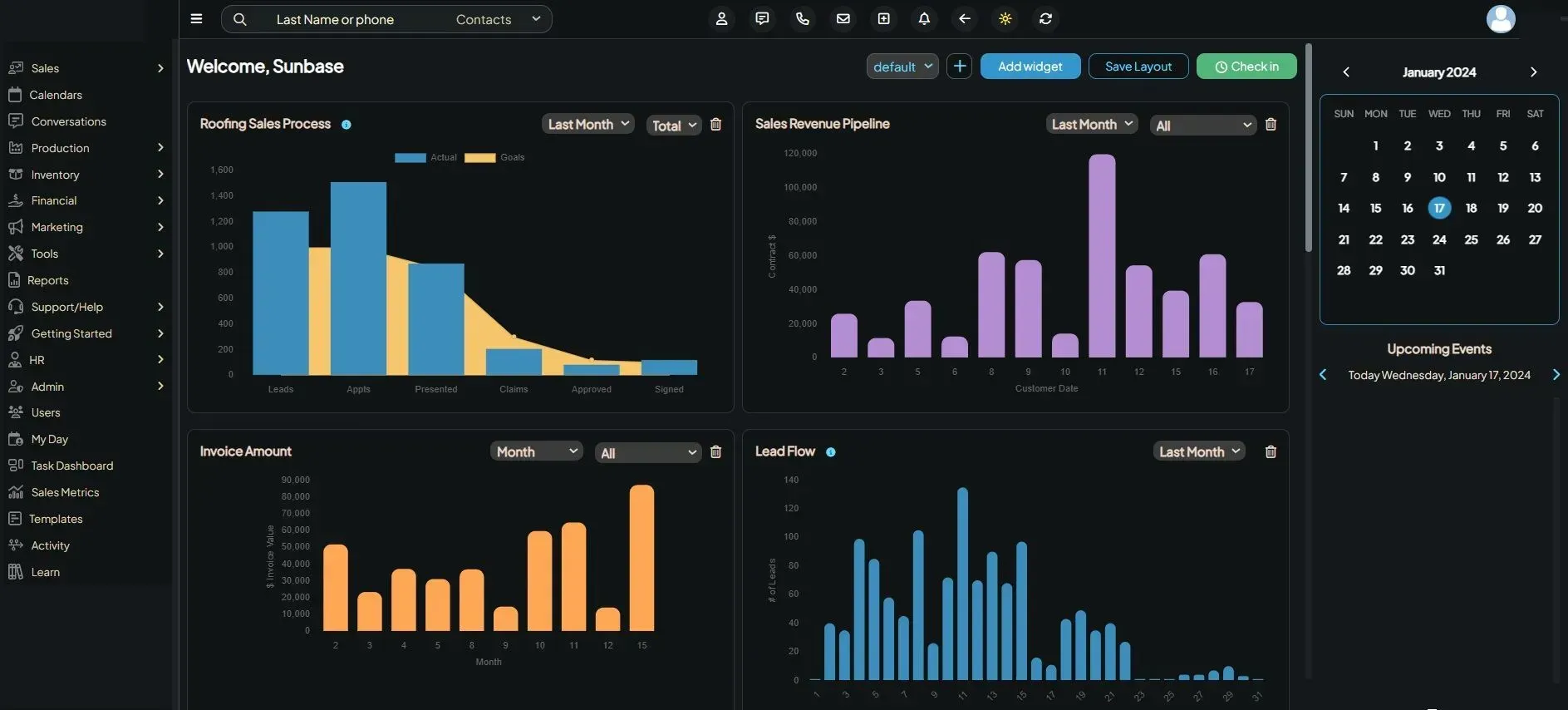Image resolution: width=1568 pixels, height=710 pixels.
Task: Open Roofing Sales Process Last Month dropdown
Action: pos(587,125)
